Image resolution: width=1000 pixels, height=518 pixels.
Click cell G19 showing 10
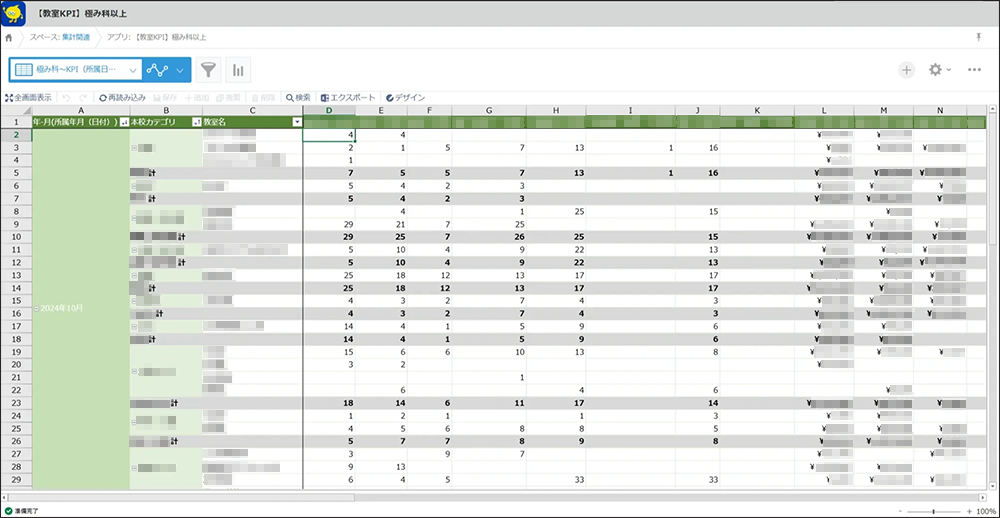[489, 352]
